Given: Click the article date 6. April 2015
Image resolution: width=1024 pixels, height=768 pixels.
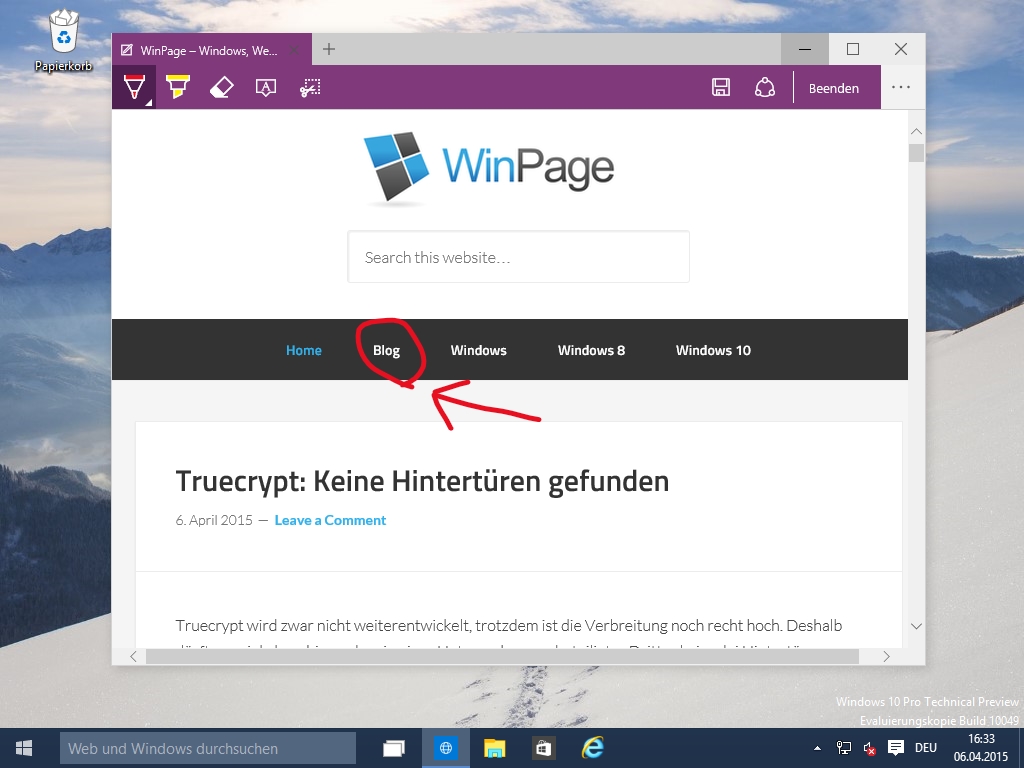Looking at the screenshot, I should pyautogui.click(x=214, y=520).
